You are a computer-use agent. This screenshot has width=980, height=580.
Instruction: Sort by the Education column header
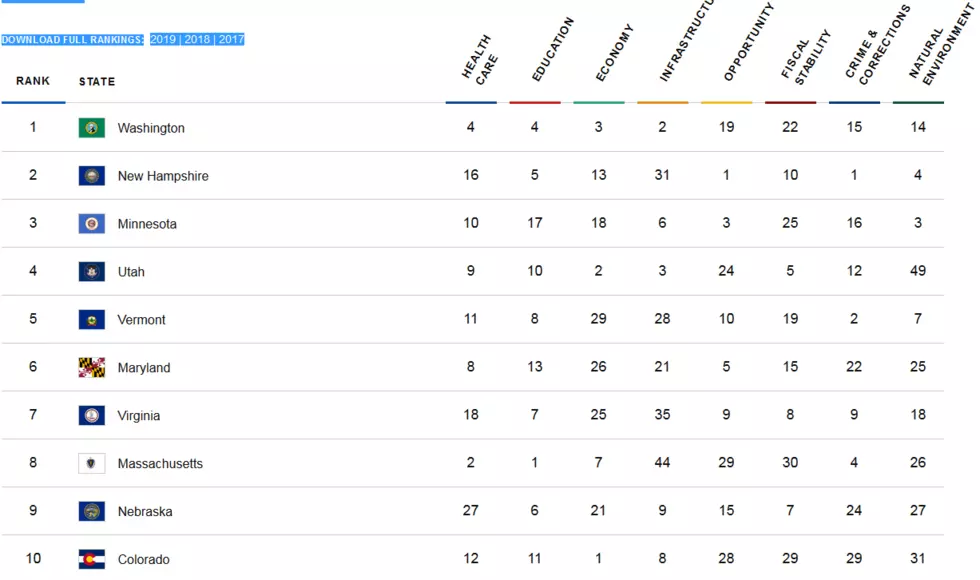click(552, 49)
